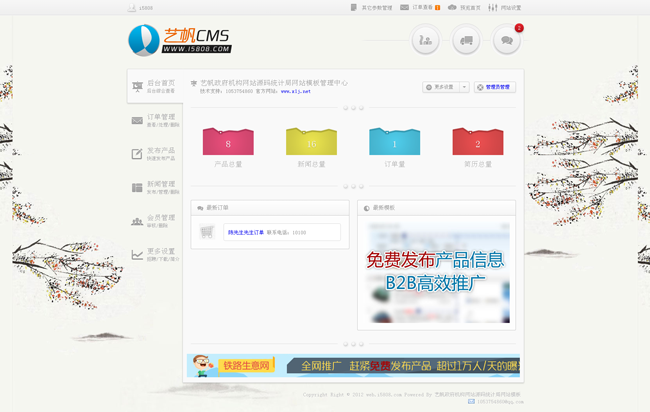Select 后台首页 in the sidebar

[155, 86]
